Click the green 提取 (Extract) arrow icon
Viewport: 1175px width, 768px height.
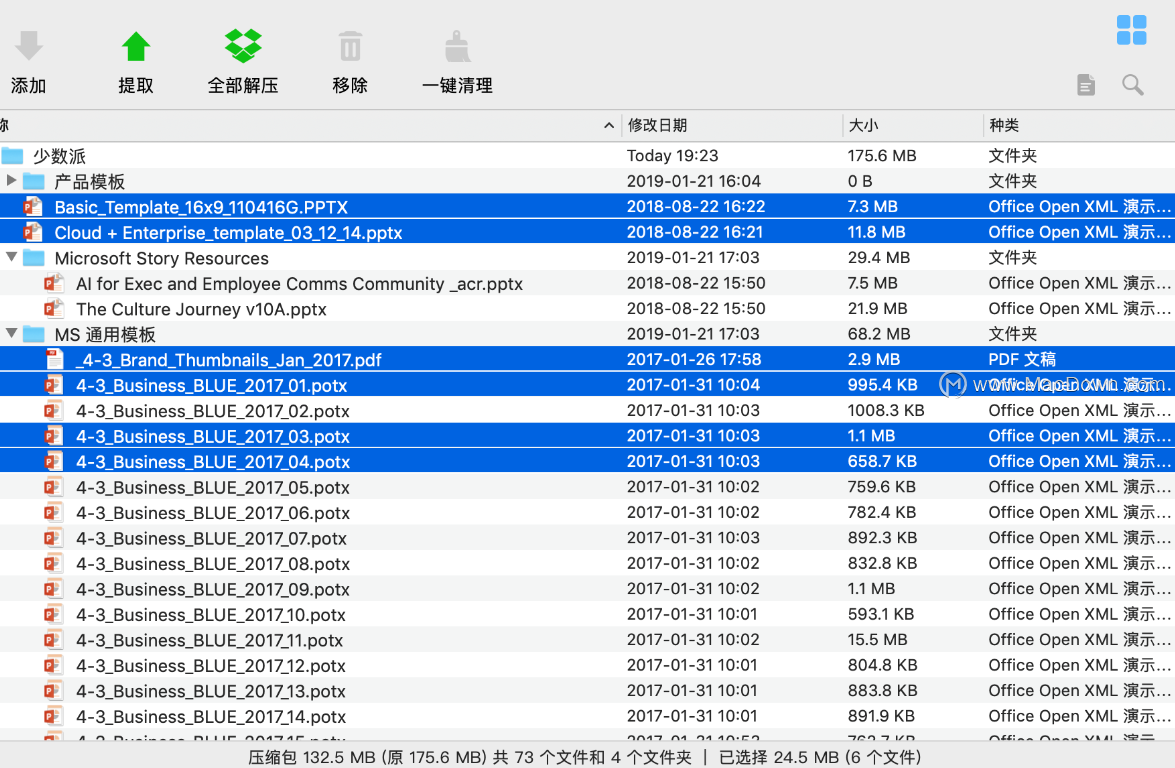[x=136, y=46]
